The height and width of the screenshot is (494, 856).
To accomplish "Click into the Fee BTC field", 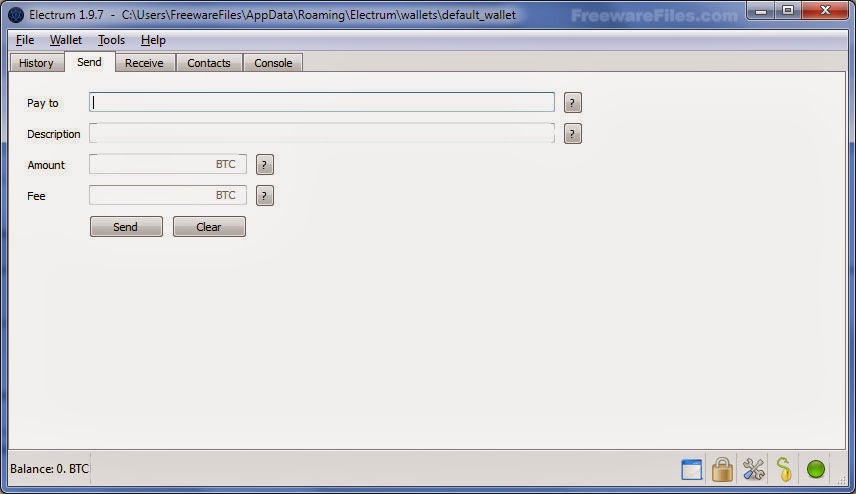I will [168, 195].
